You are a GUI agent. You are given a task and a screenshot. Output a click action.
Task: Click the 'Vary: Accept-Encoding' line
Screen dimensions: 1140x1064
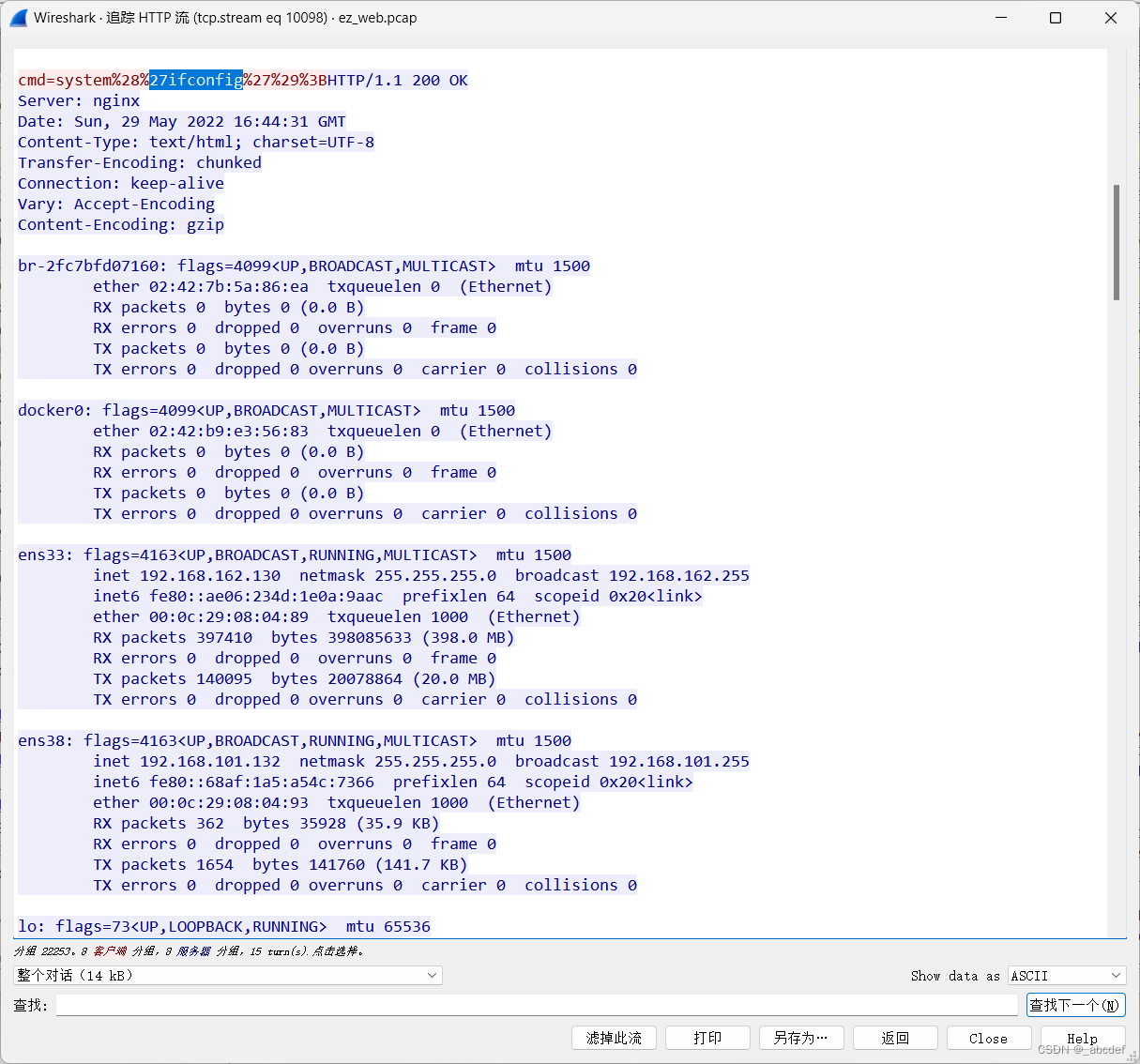116,204
